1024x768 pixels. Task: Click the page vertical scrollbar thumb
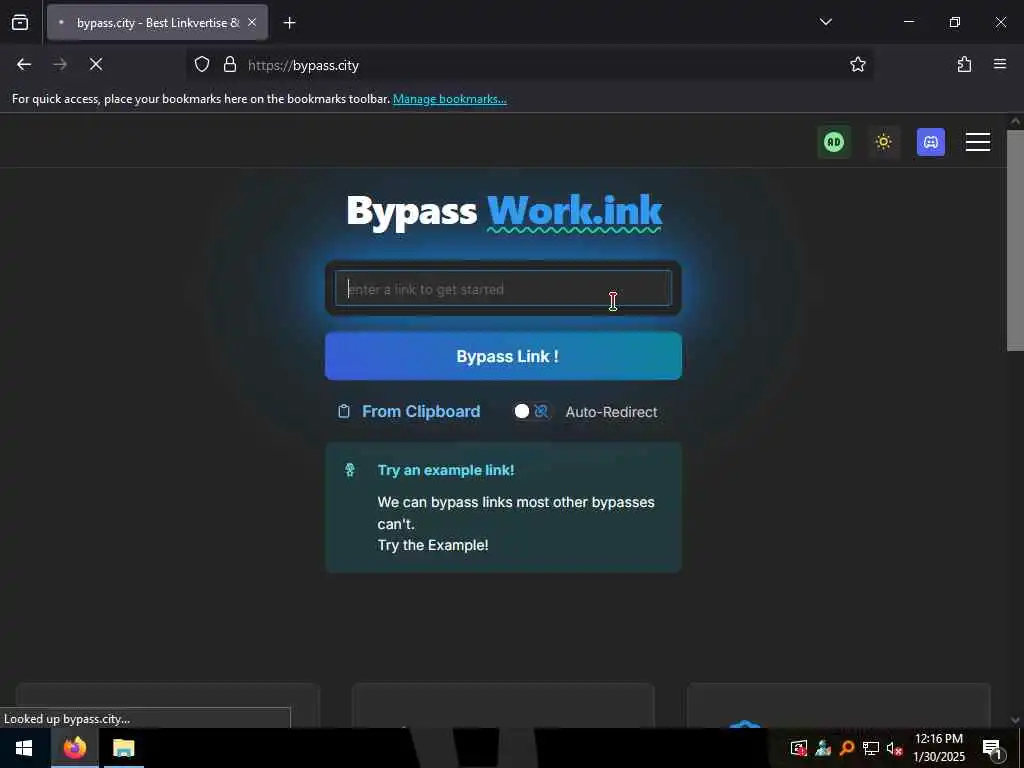coord(1015,240)
